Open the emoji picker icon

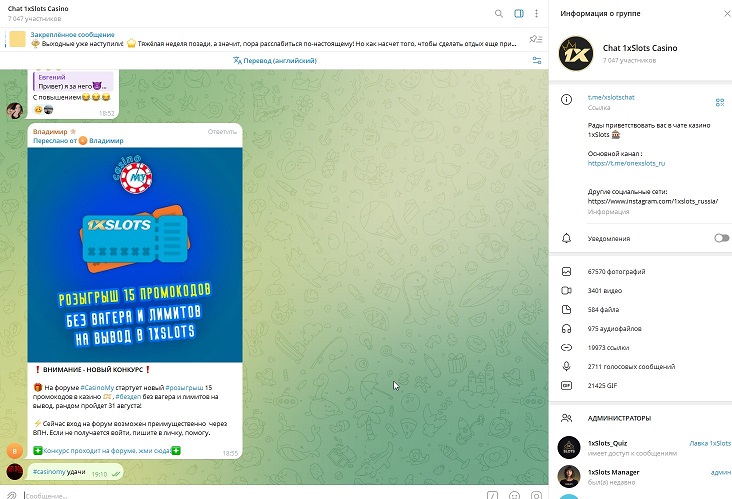(514, 495)
